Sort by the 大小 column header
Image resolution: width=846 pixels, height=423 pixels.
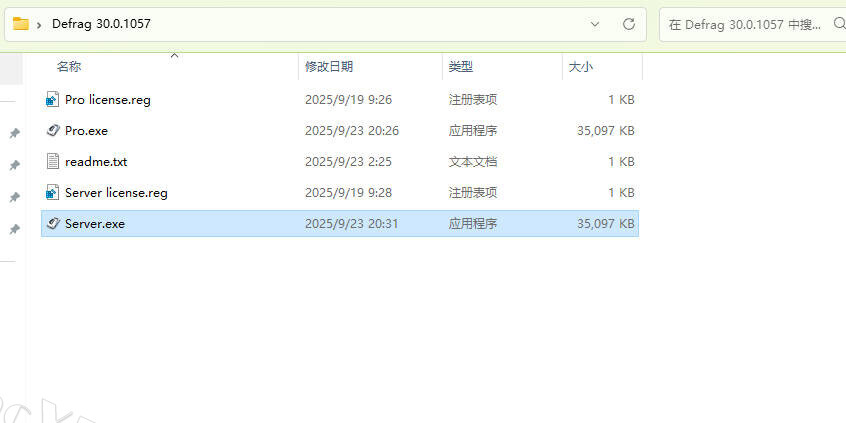point(580,67)
